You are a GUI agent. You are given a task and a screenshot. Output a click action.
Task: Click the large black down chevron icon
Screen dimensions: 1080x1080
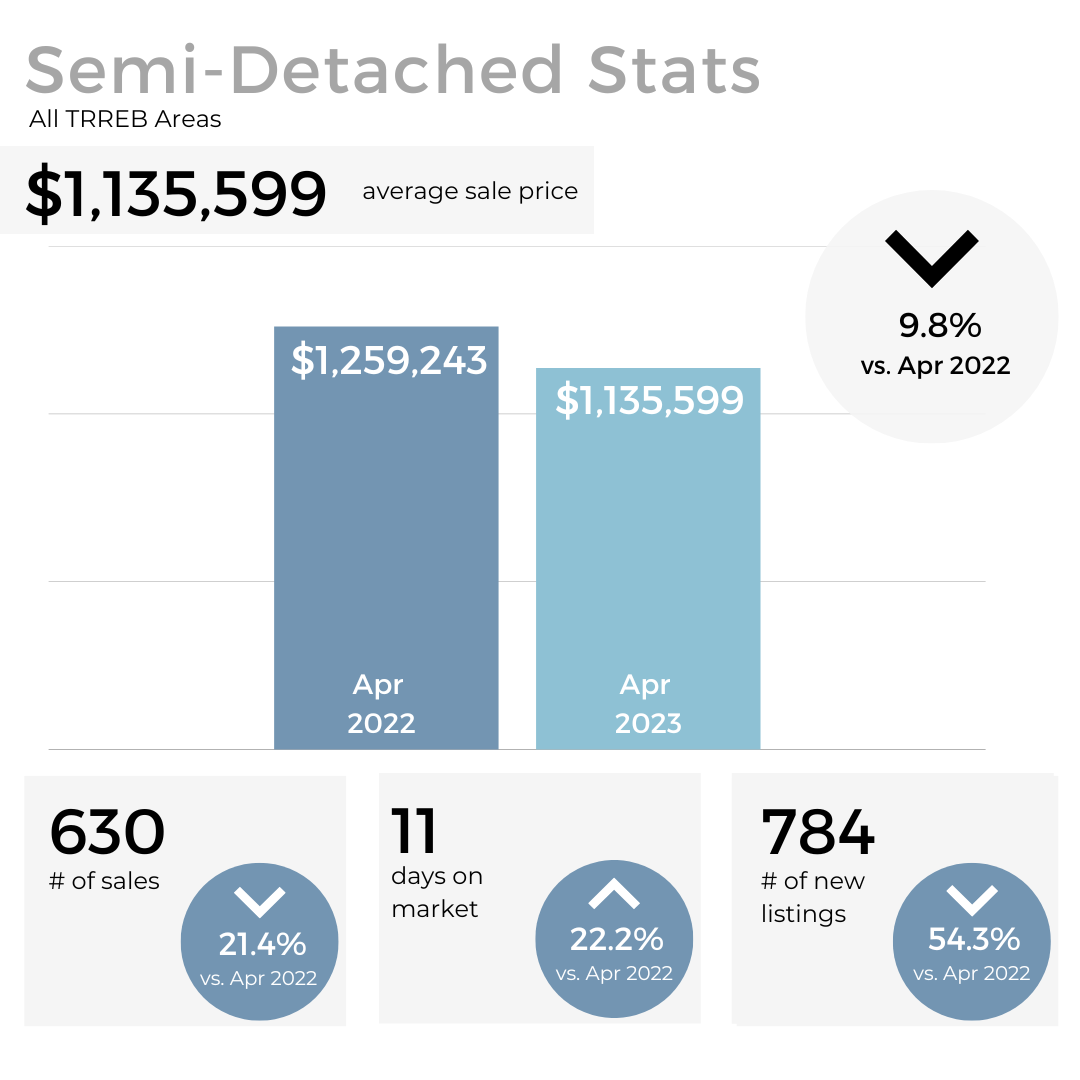coord(931,258)
